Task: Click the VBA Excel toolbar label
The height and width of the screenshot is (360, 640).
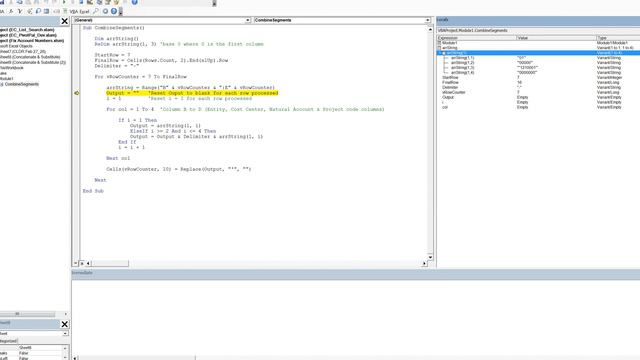Action: pyautogui.click(x=79, y=11)
